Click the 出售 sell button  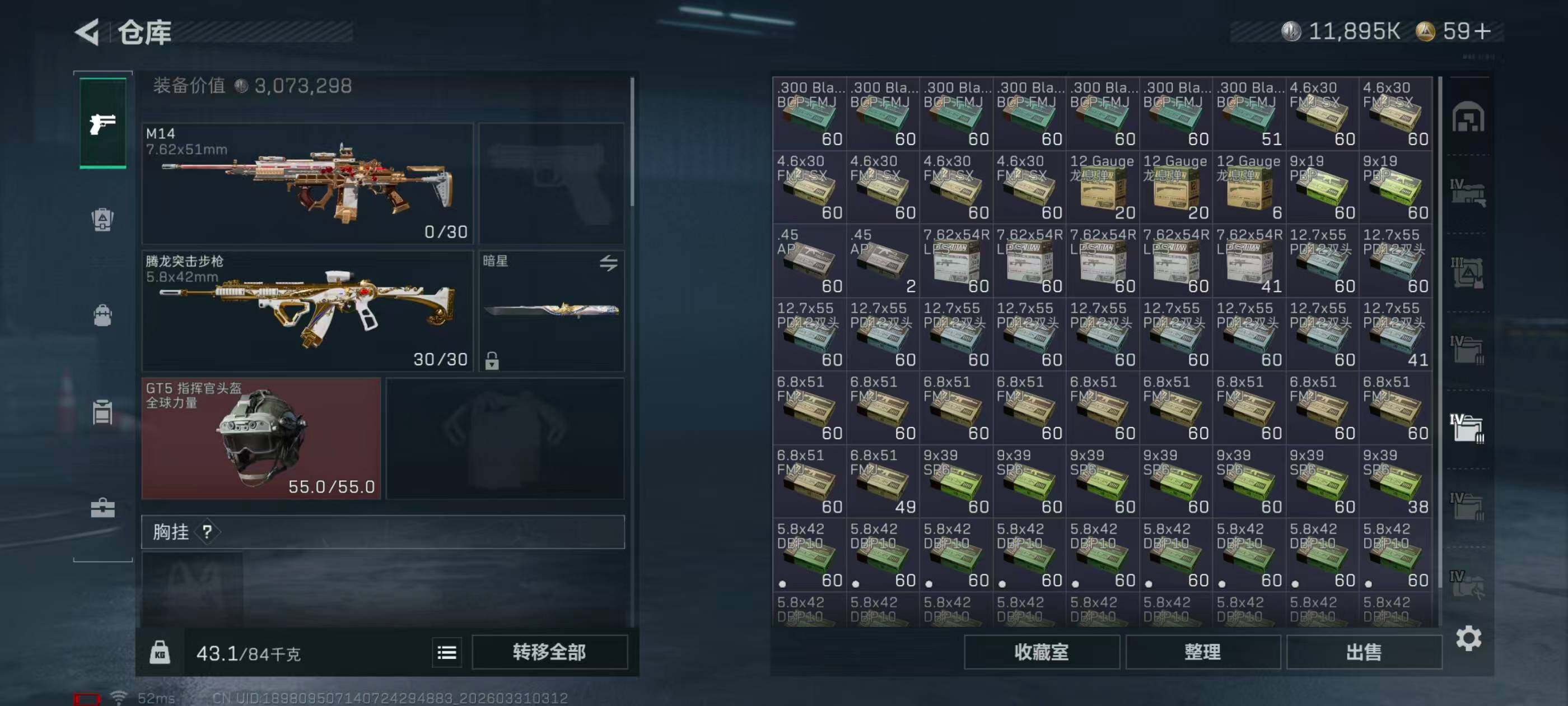pyautogui.click(x=1364, y=652)
